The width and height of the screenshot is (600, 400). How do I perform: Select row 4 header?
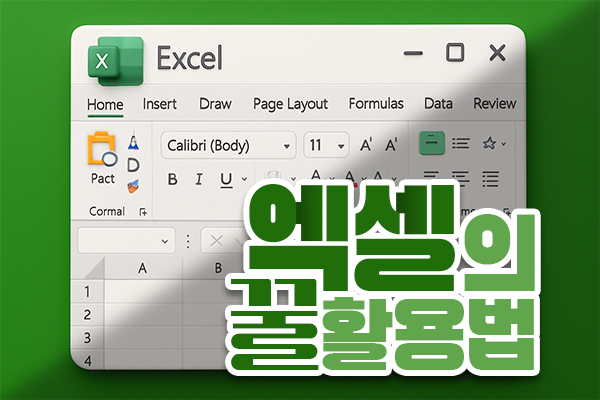[x=88, y=360]
